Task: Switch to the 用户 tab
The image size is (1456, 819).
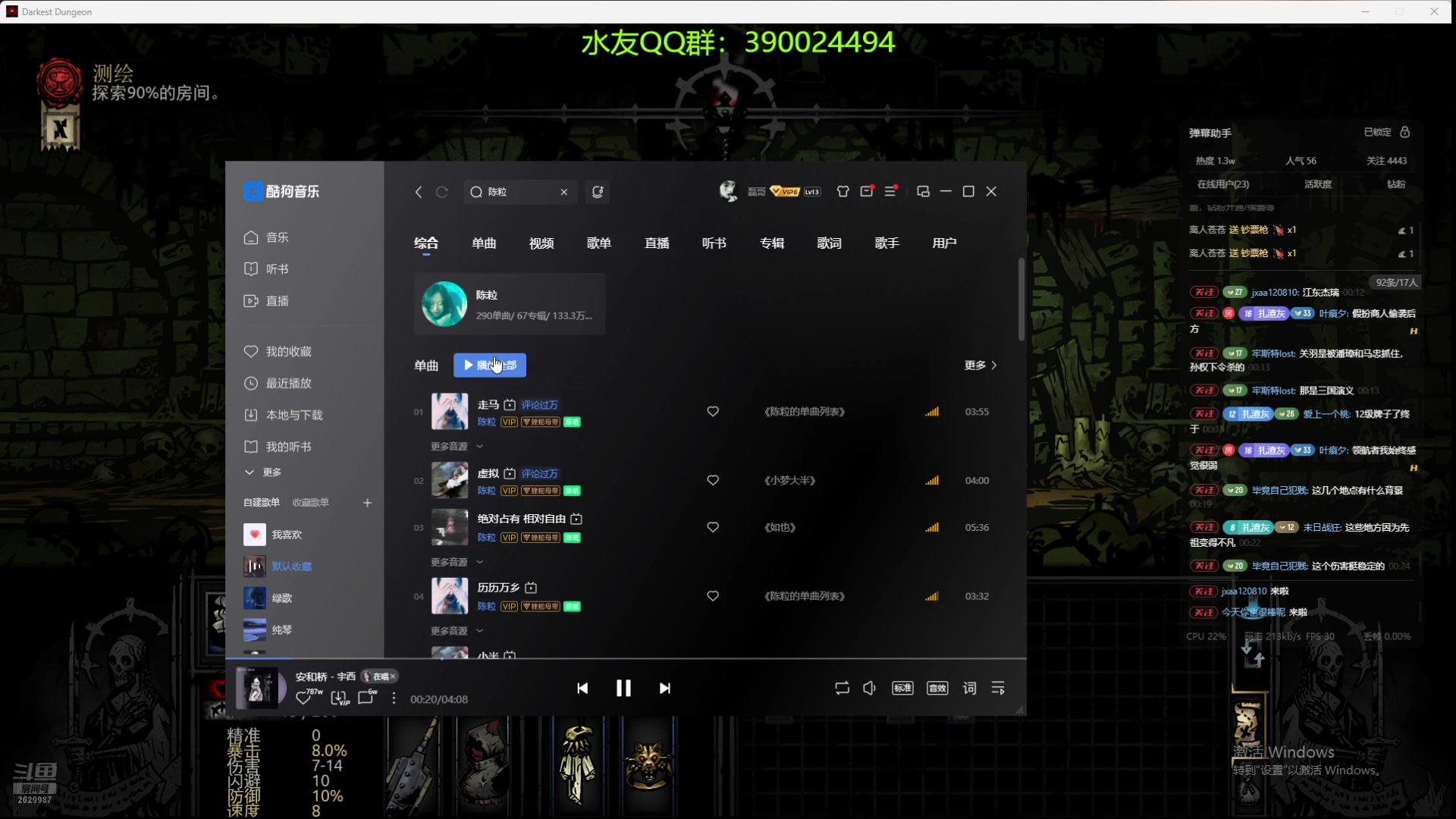Action: click(945, 243)
